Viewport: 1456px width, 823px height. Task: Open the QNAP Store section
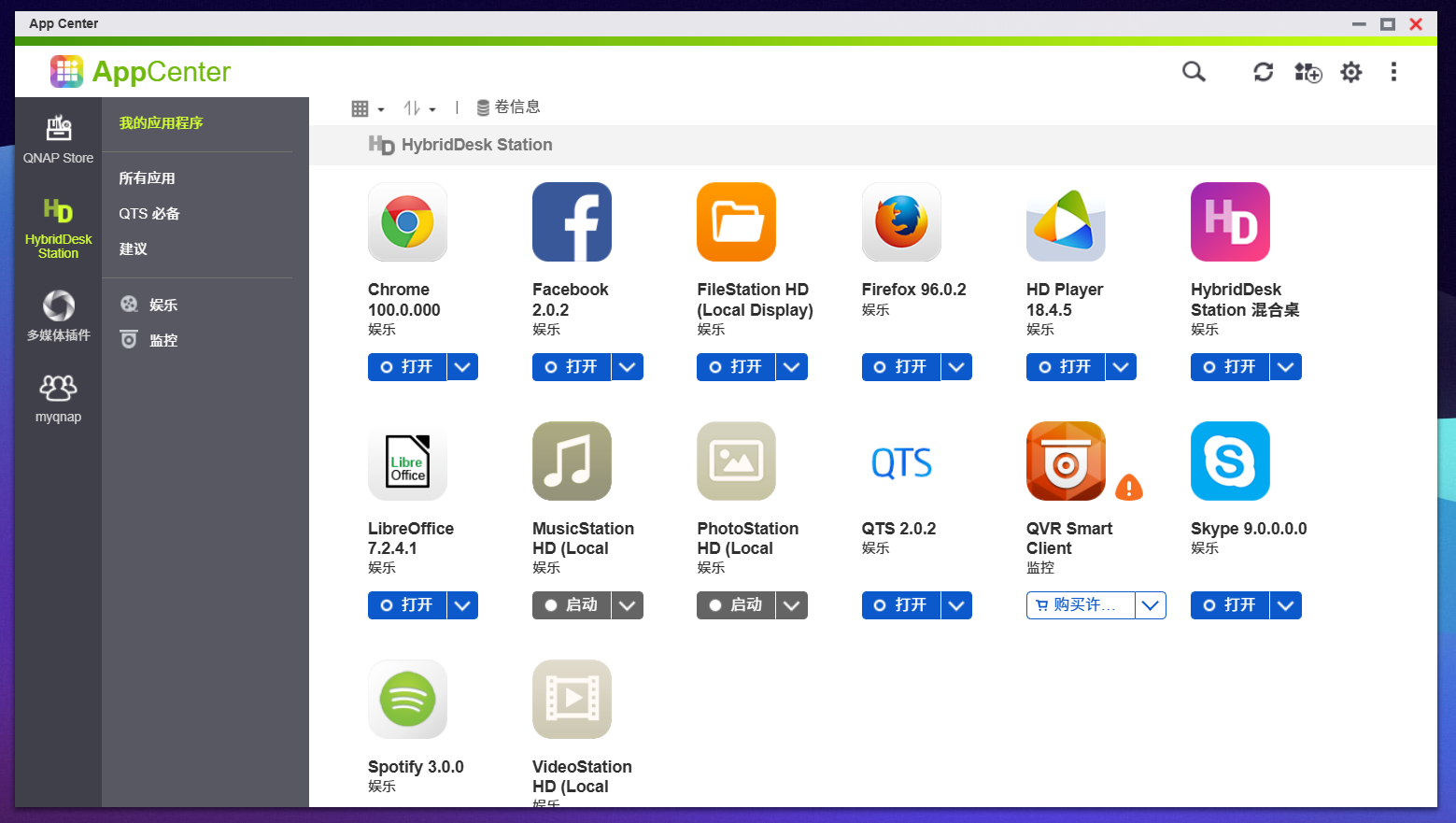pos(58,139)
